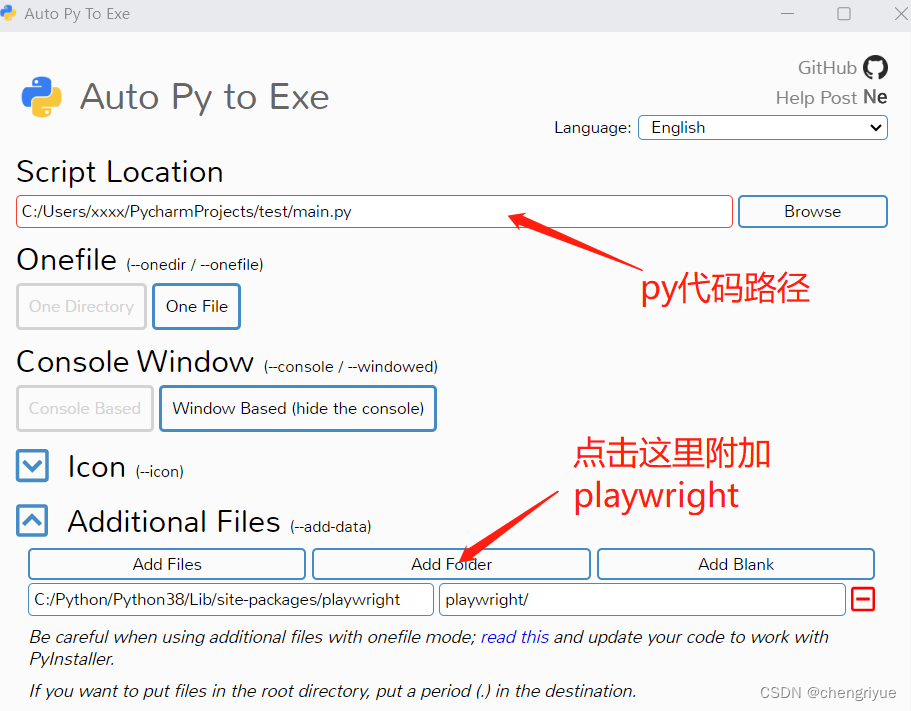Viewport: 911px width, 711px height.
Task: Maximize the Auto Py To Exe window
Action: click(x=844, y=13)
